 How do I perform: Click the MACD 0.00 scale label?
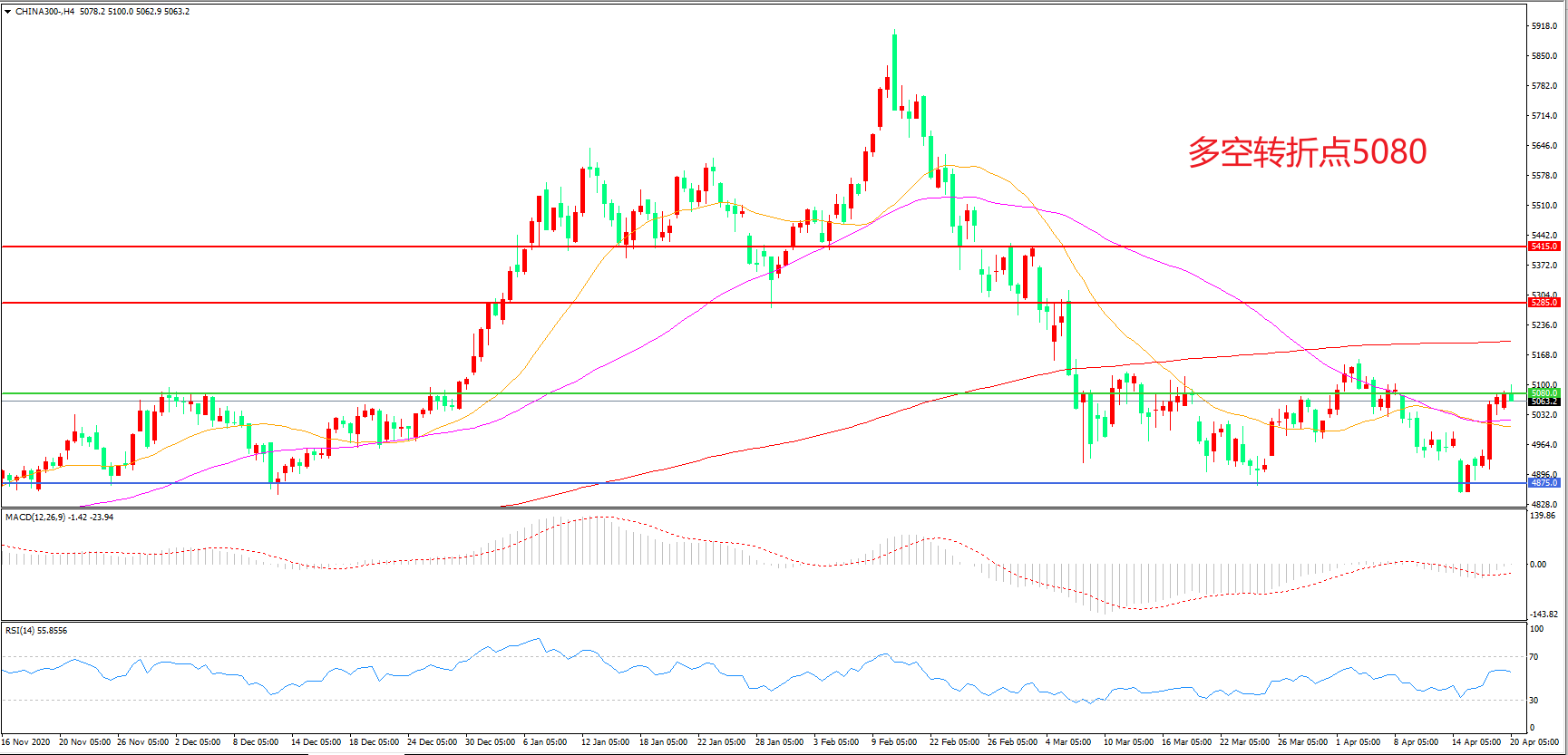[1538, 565]
